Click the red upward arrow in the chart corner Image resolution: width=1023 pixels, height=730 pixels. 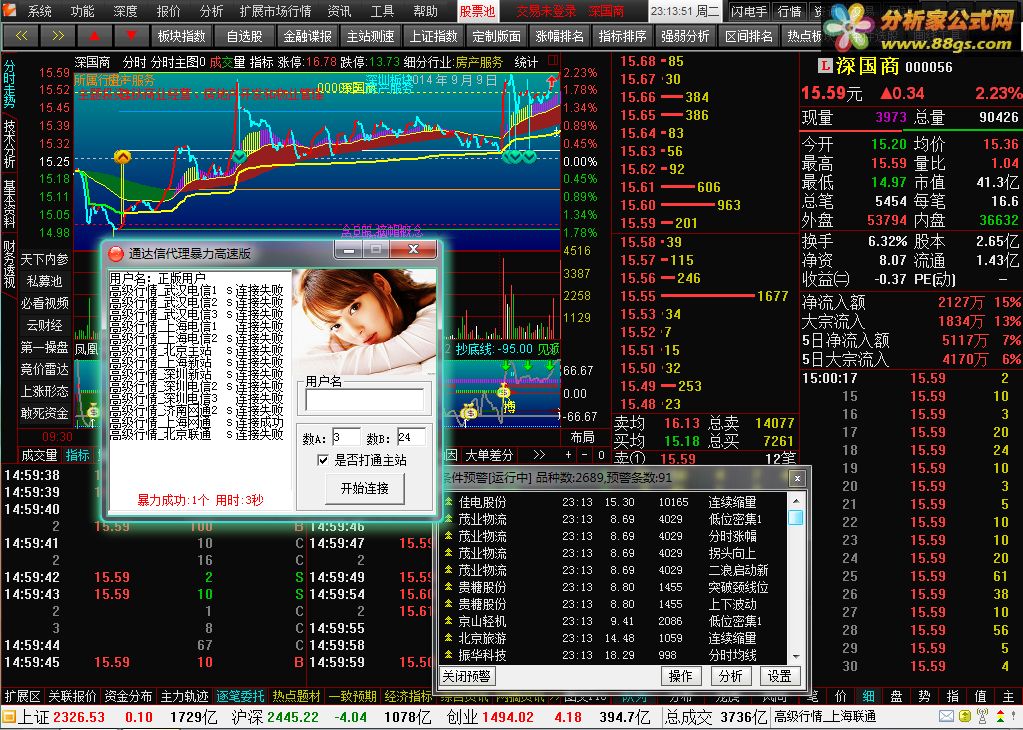point(552,82)
